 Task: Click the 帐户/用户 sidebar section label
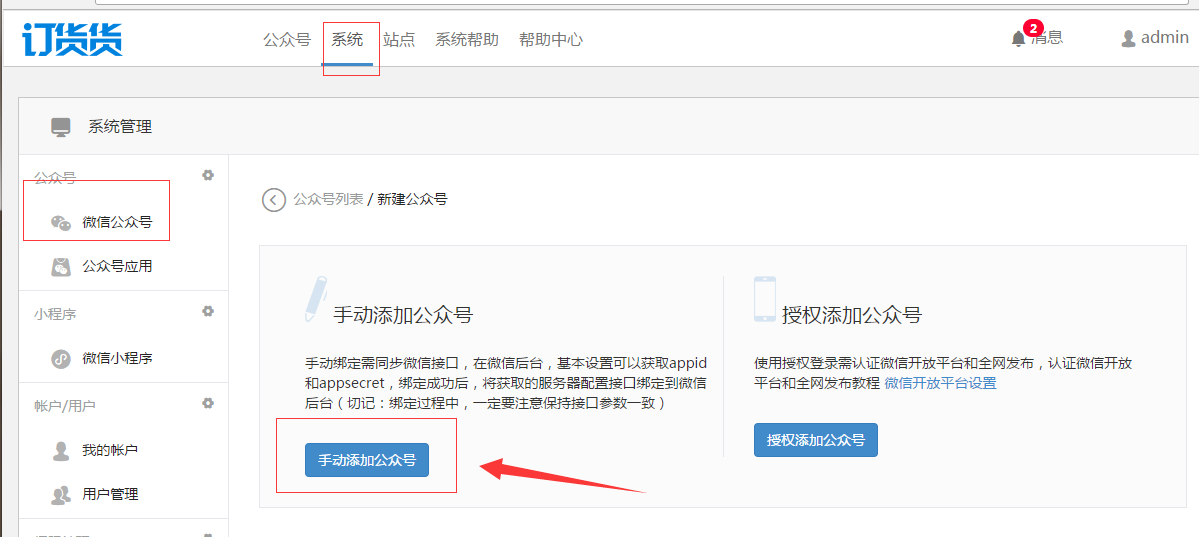point(64,405)
